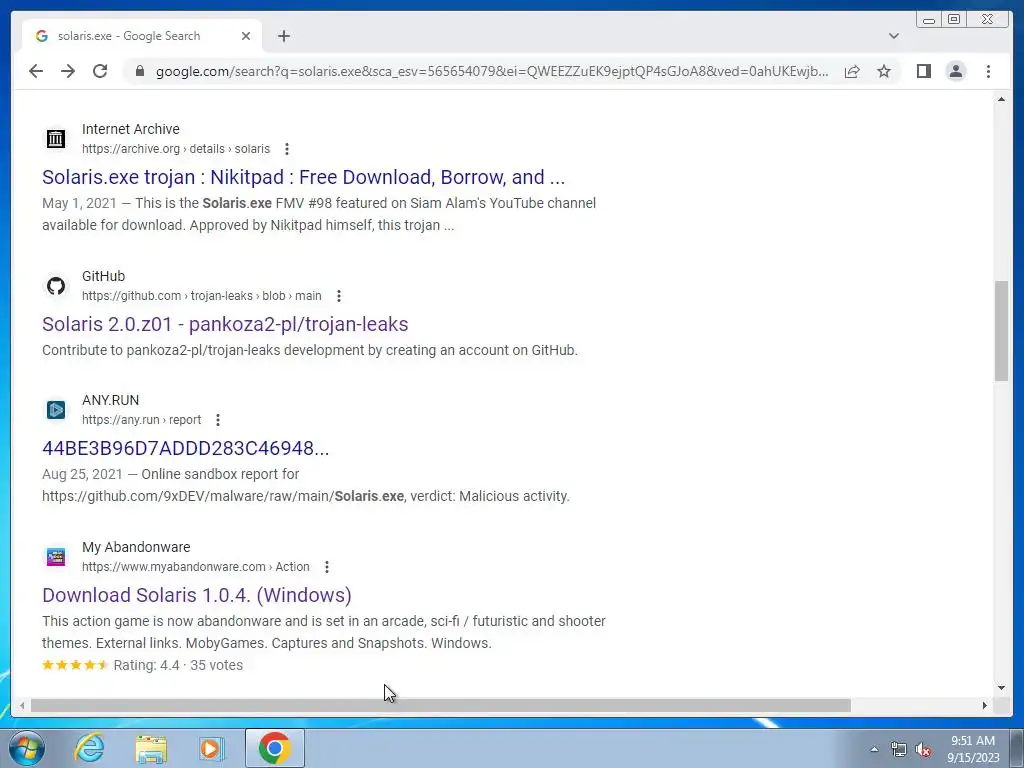The height and width of the screenshot is (768, 1024).
Task: Open Windows Explorer from the taskbar
Action: coord(151,748)
